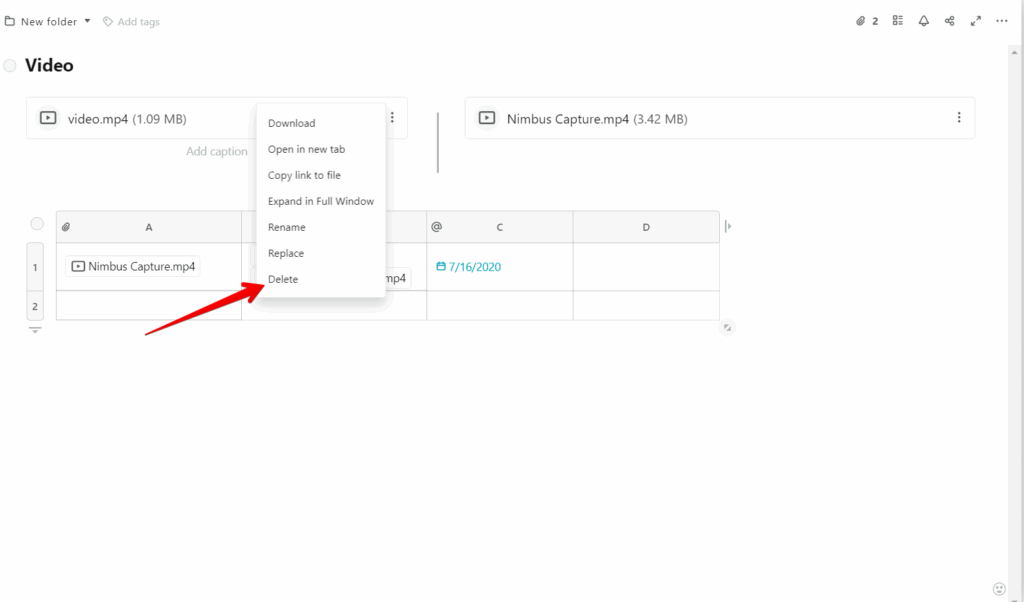Toggle the table select-all circle
The image size is (1024, 602).
[x=37, y=224]
